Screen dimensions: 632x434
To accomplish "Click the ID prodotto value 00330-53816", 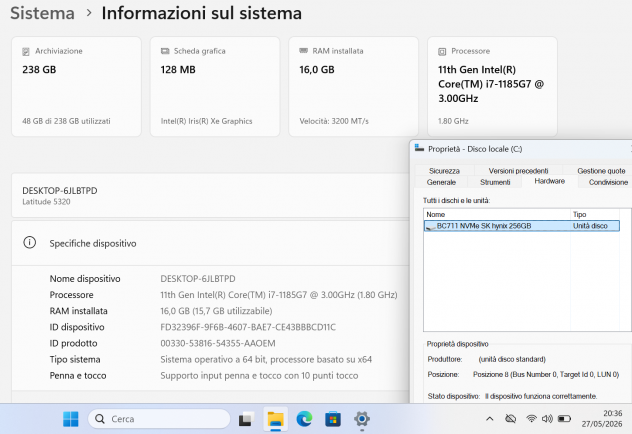I will coord(218,343).
